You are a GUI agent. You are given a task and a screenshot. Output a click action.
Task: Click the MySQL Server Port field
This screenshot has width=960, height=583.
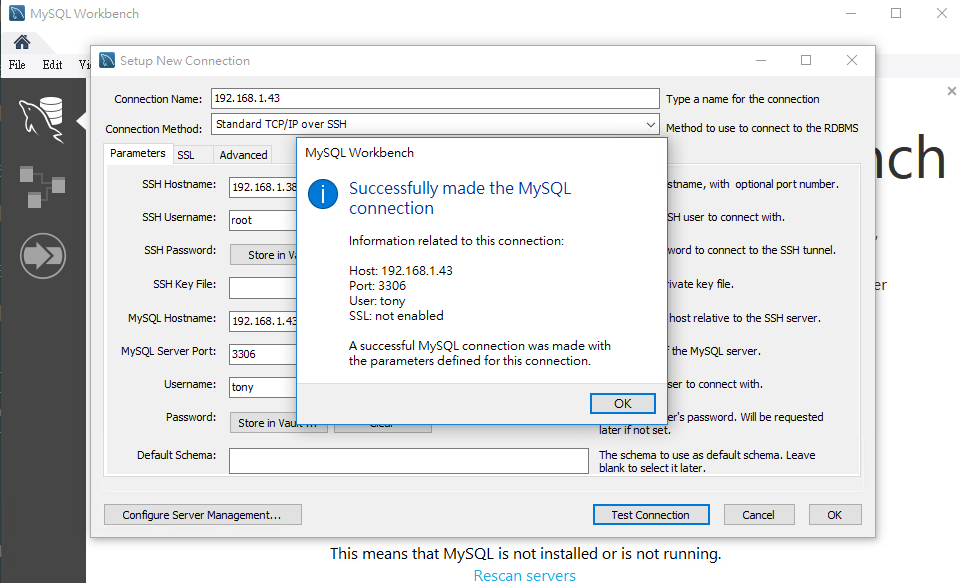[x=263, y=354]
